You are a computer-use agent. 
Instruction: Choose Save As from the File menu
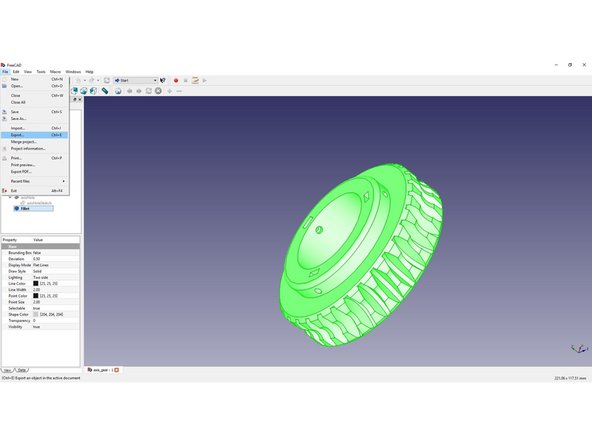tap(35, 119)
